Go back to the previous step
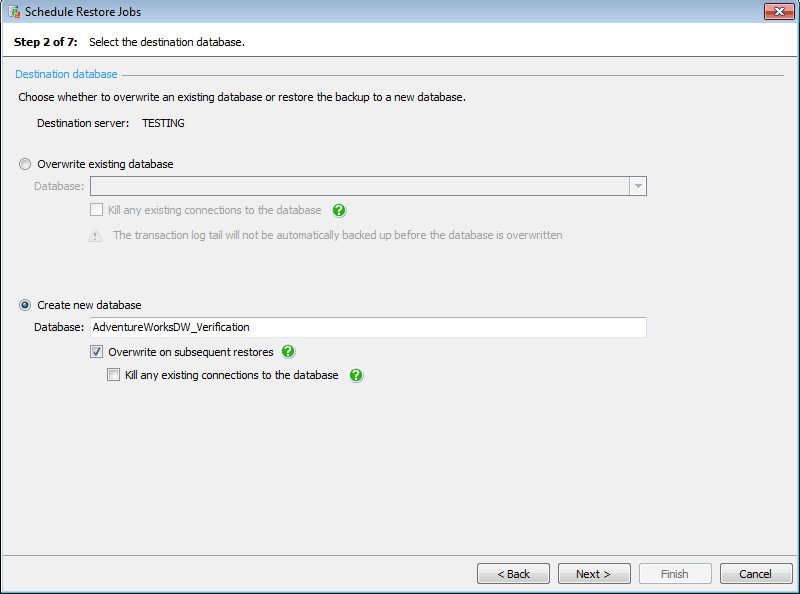Screen dimensions: 800x594 click(513, 573)
